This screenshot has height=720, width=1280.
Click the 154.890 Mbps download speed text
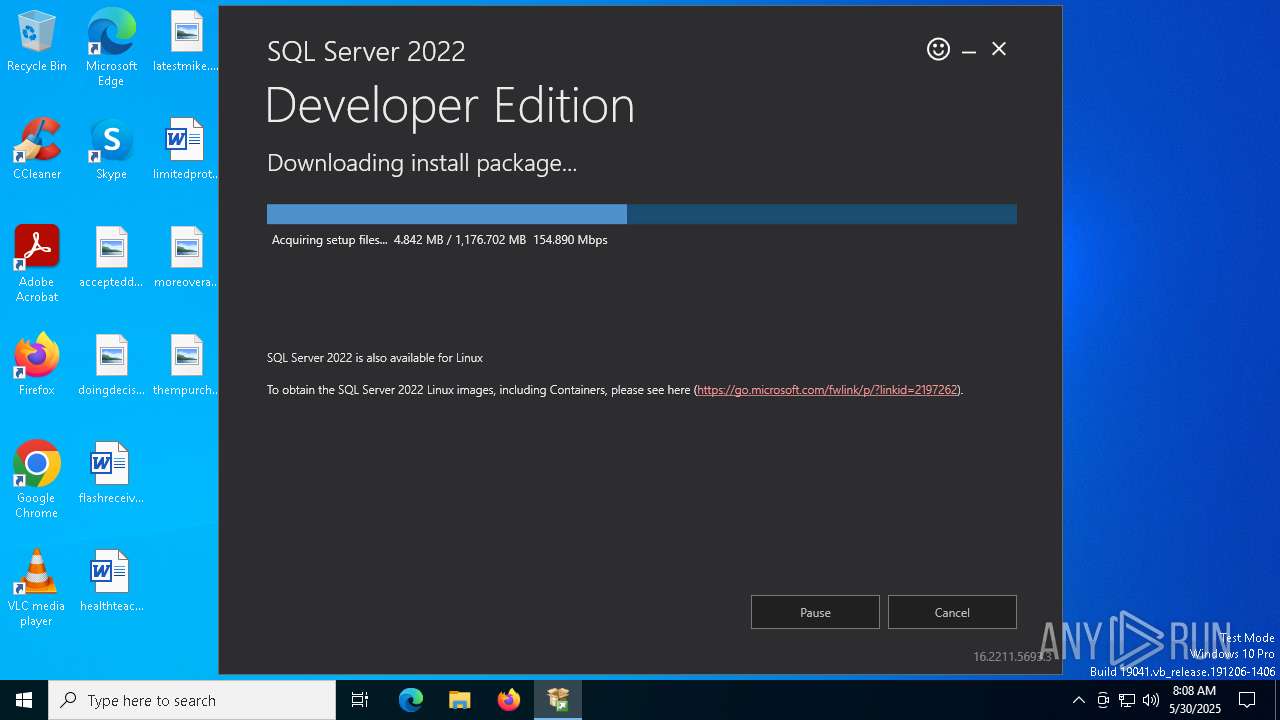[570, 240]
